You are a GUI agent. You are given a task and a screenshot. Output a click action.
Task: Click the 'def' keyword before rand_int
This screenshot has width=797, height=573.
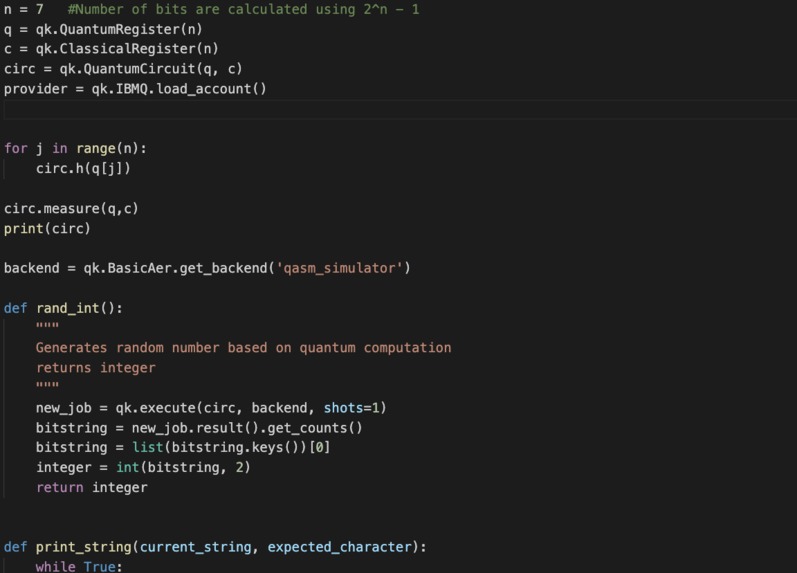click(x=15, y=308)
